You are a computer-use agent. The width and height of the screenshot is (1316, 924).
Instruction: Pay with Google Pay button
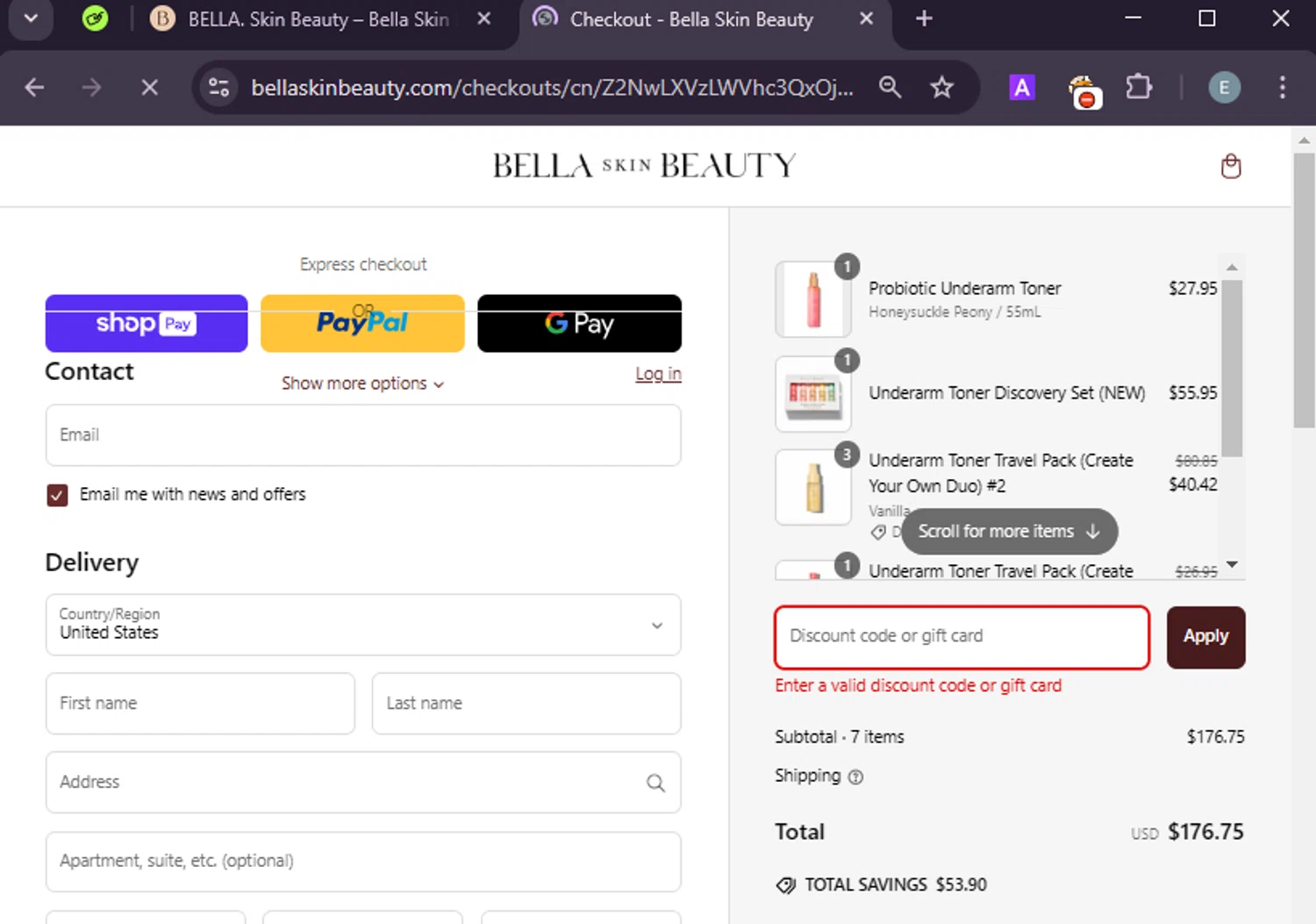click(579, 324)
